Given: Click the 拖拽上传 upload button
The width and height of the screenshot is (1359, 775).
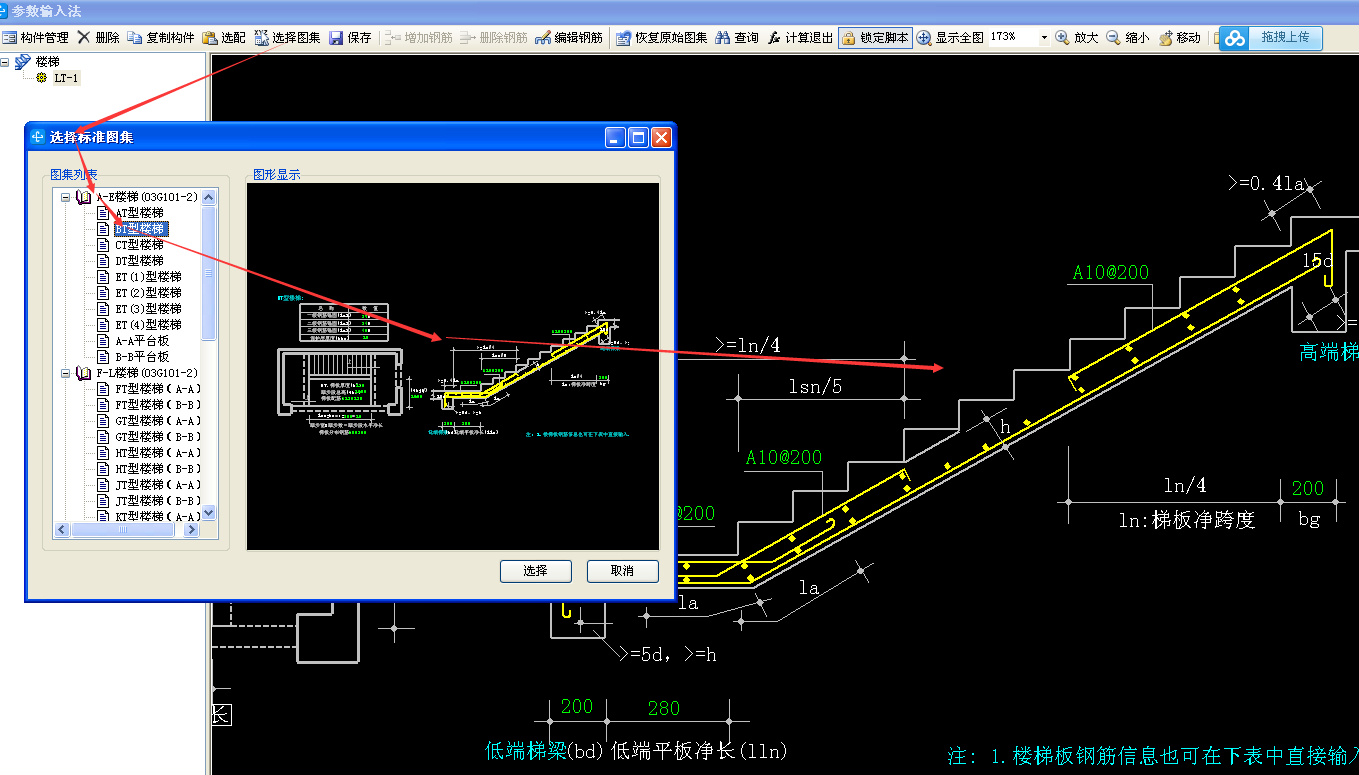Looking at the screenshot, I should [x=1271, y=38].
